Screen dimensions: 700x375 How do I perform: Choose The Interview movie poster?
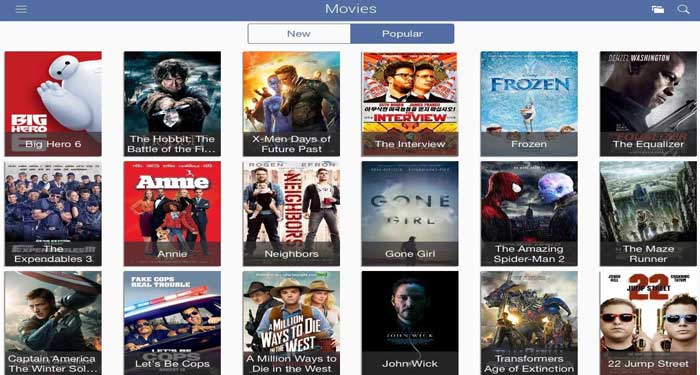point(410,104)
